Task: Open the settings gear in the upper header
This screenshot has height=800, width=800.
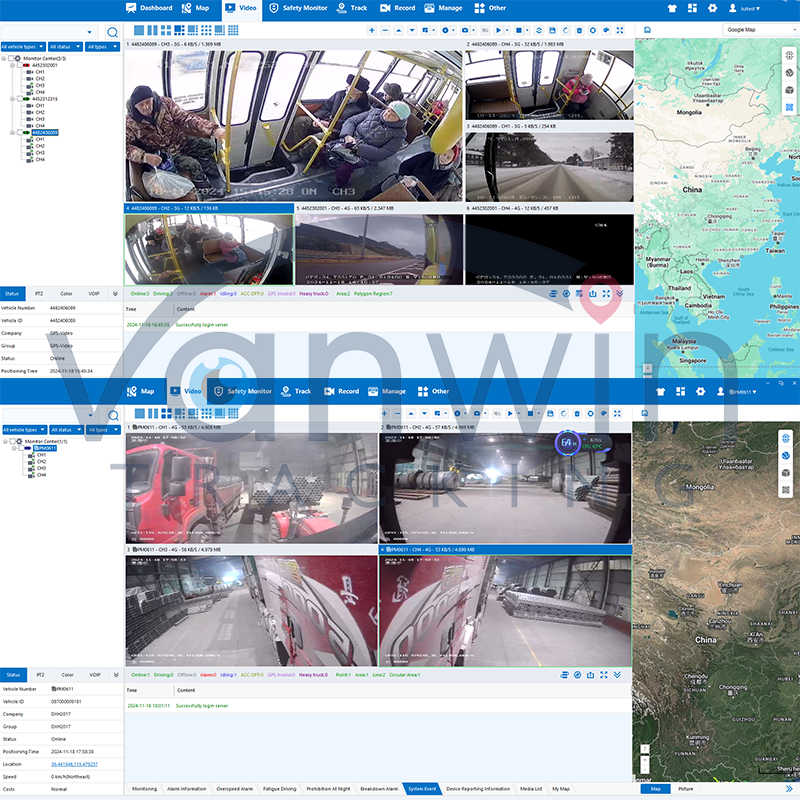Action: point(712,8)
